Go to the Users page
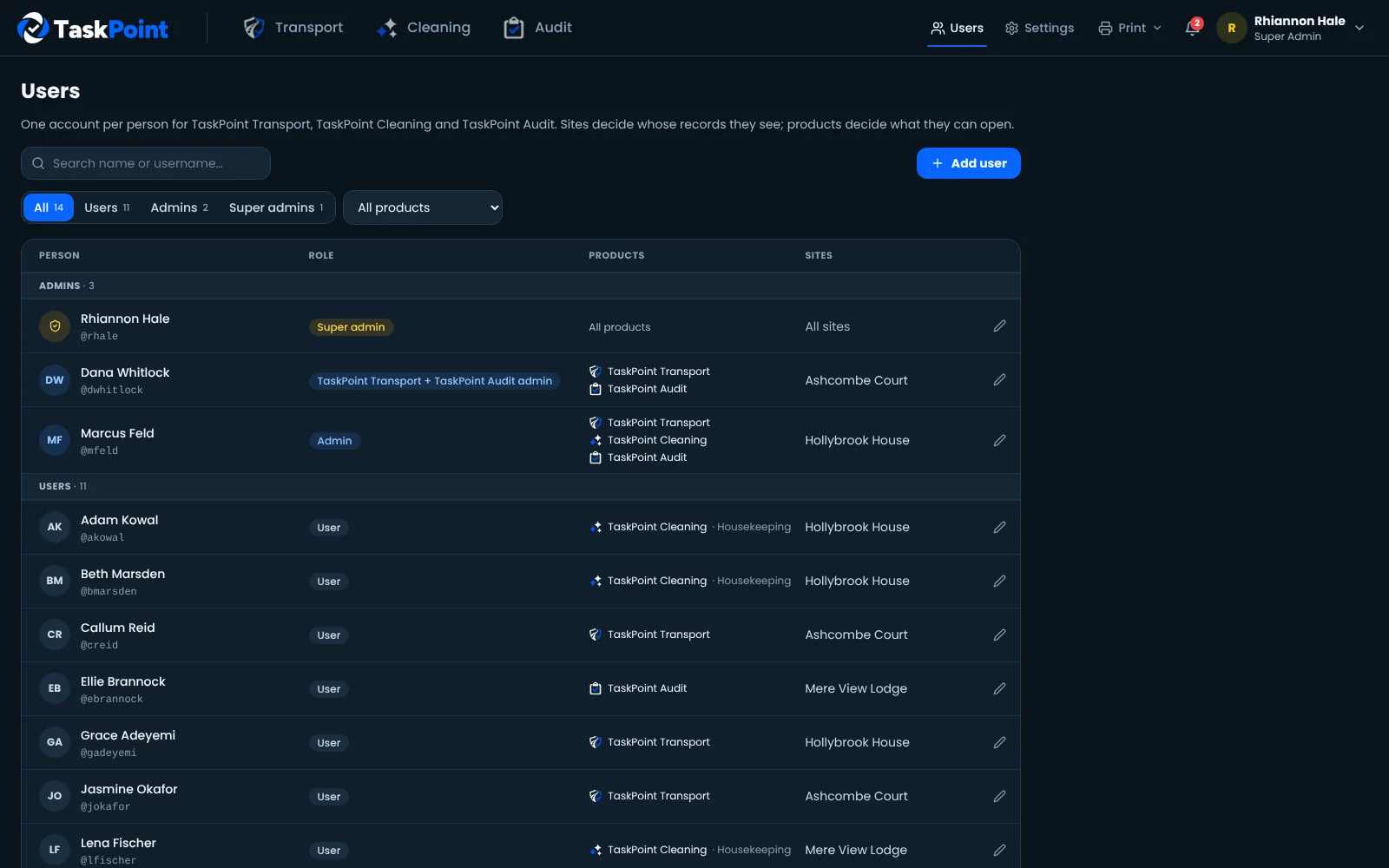Viewport: 1389px width, 868px height. (957, 28)
